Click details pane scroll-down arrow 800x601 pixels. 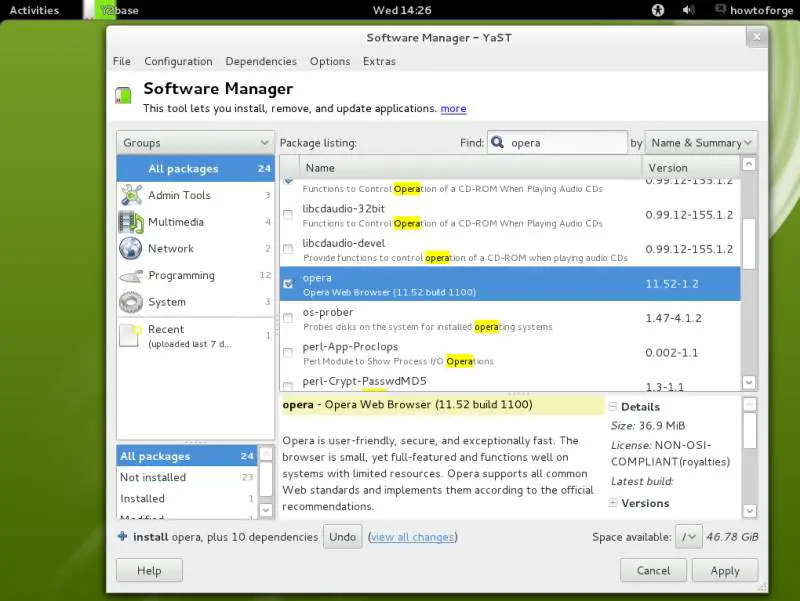pos(749,510)
